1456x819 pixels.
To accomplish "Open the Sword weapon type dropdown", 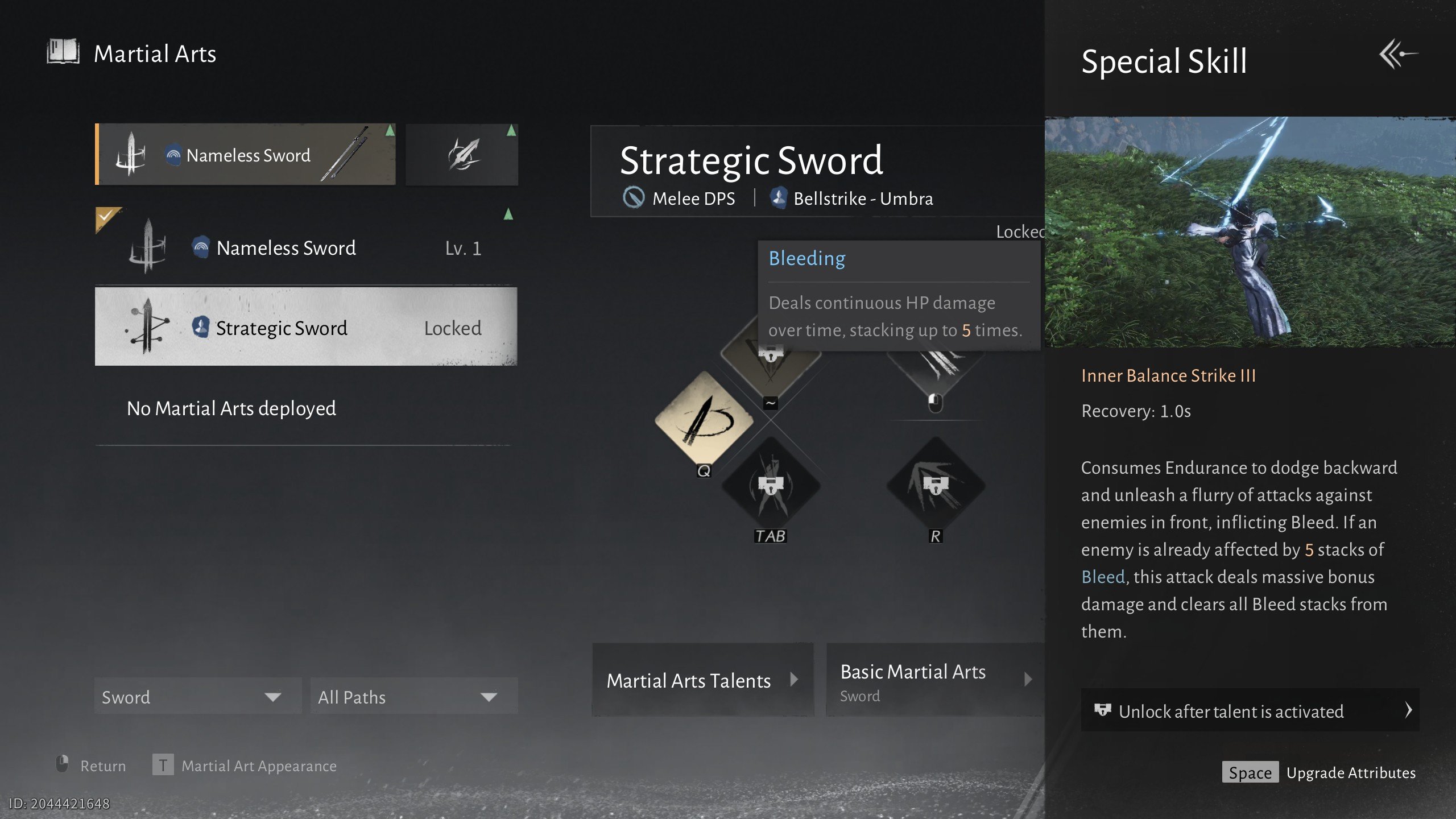I will (197, 696).
